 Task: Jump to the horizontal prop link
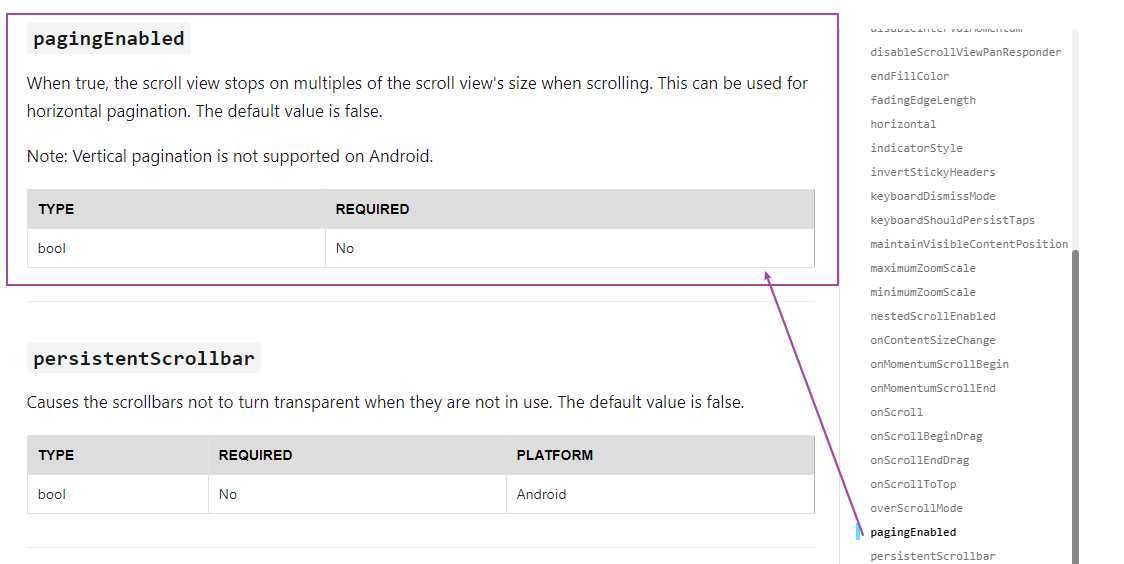[903, 124]
